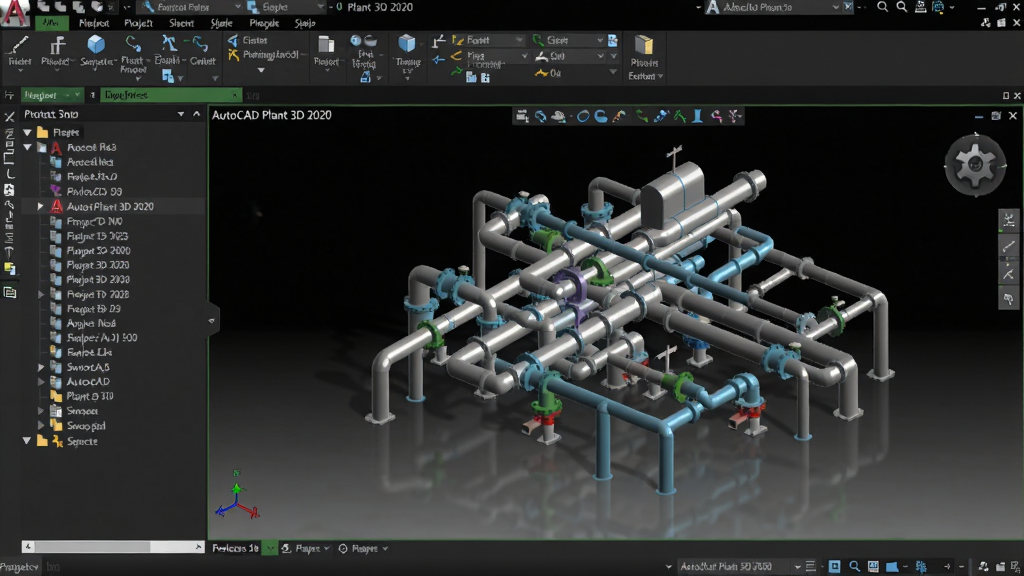Screen dimensions: 1024x576
Task: Click the green panel icon below the left strip
Action: coord(9,293)
